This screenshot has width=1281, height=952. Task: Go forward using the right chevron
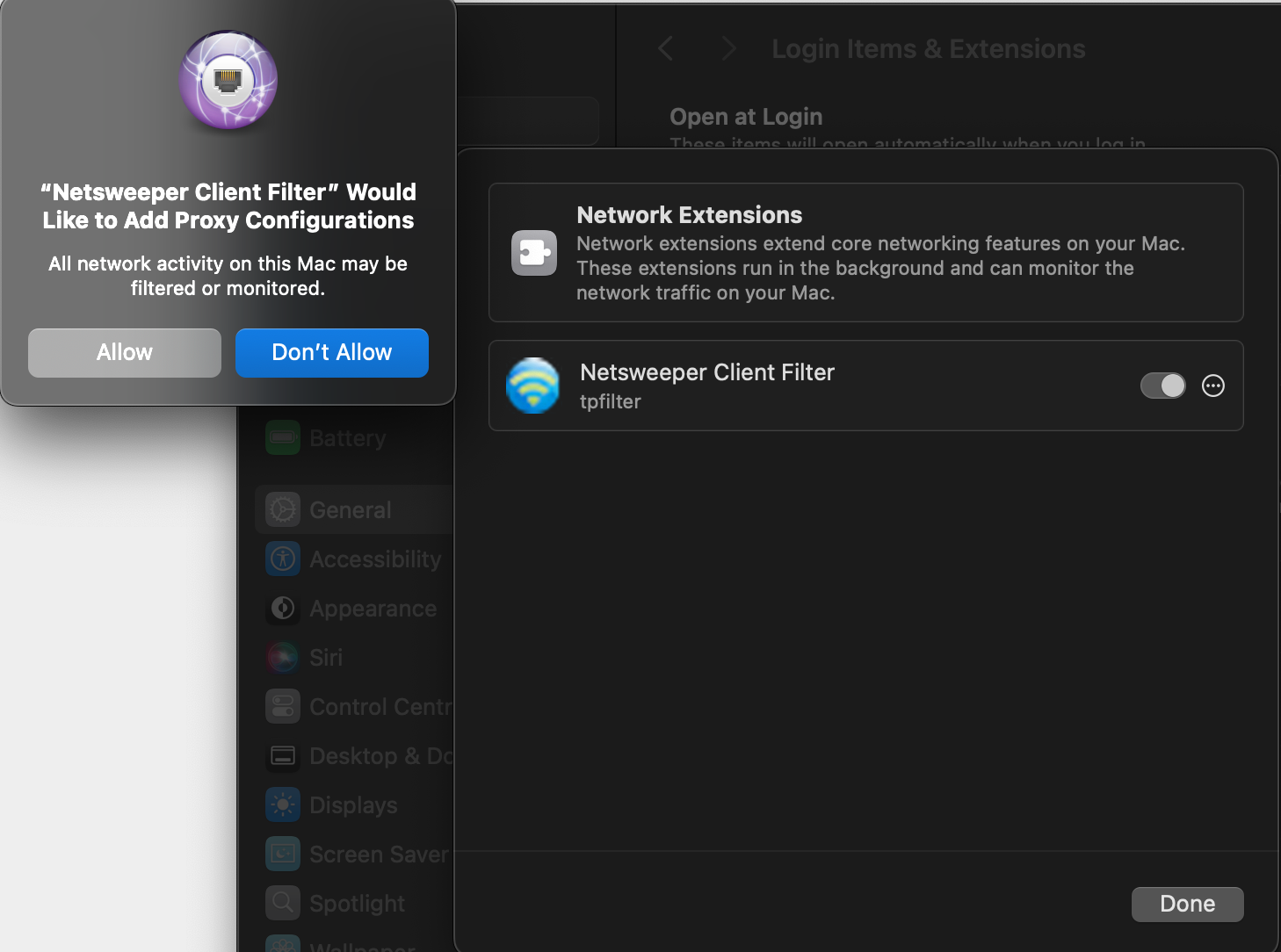tap(727, 49)
